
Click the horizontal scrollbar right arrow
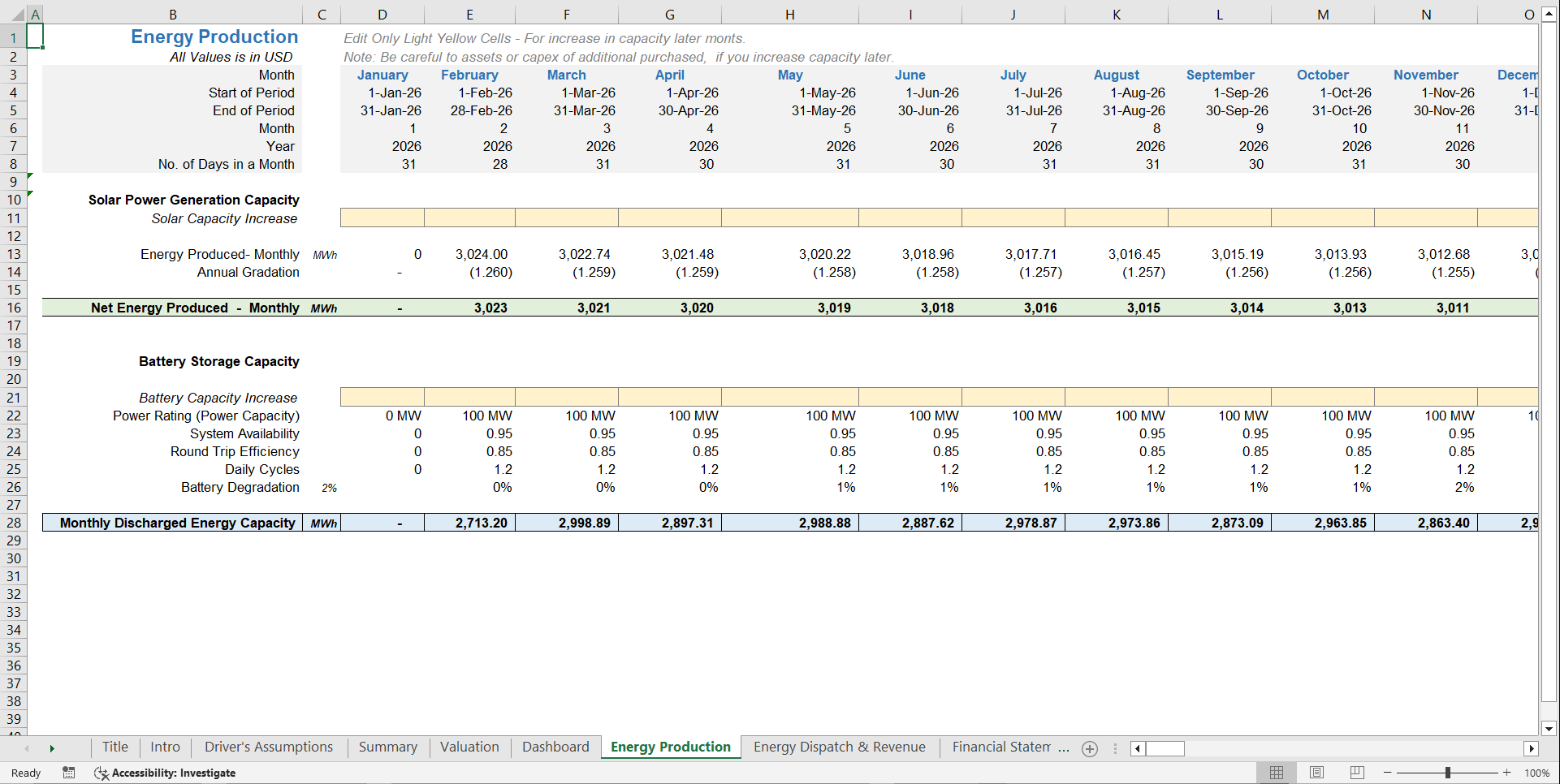[1532, 748]
